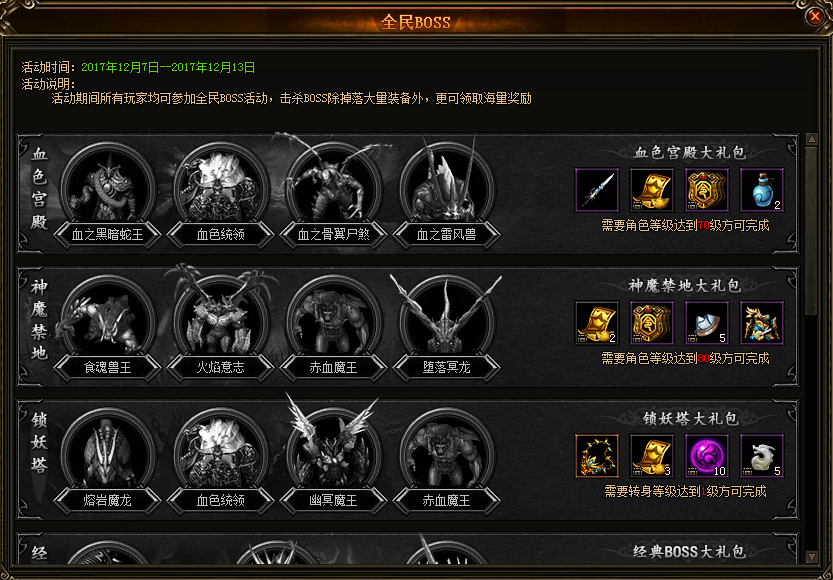Screen dimensions: 833x580
Task: Click the gold scroll in 神魔禁地 rewards
Action: point(597,323)
